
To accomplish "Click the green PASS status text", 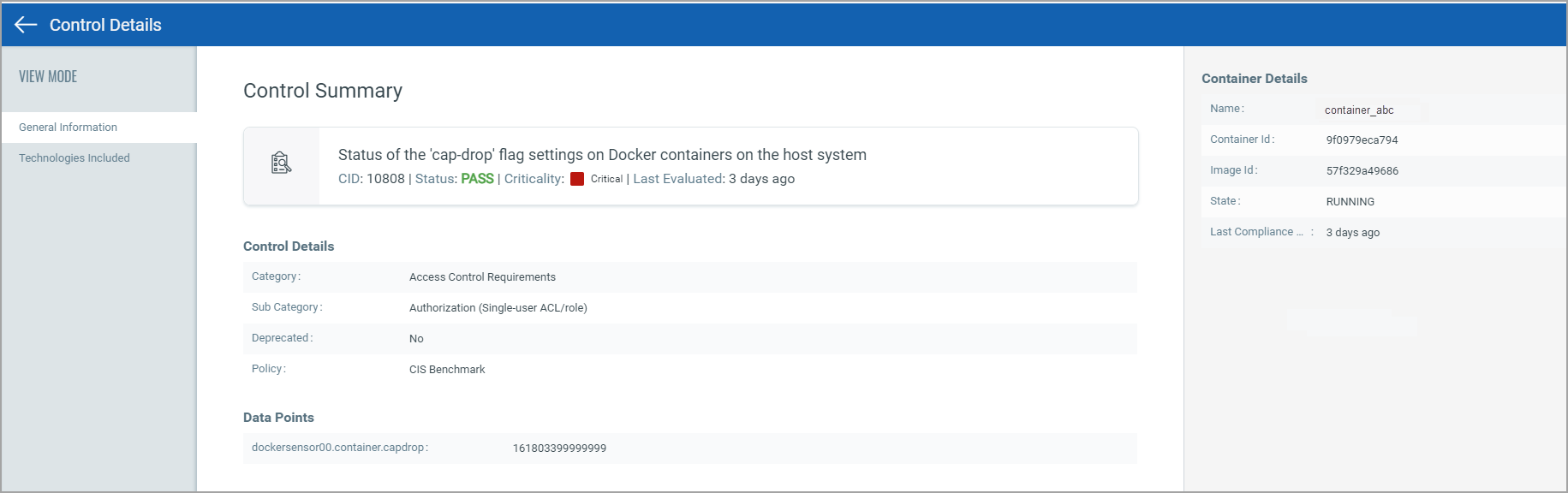I will coord(477,179).
